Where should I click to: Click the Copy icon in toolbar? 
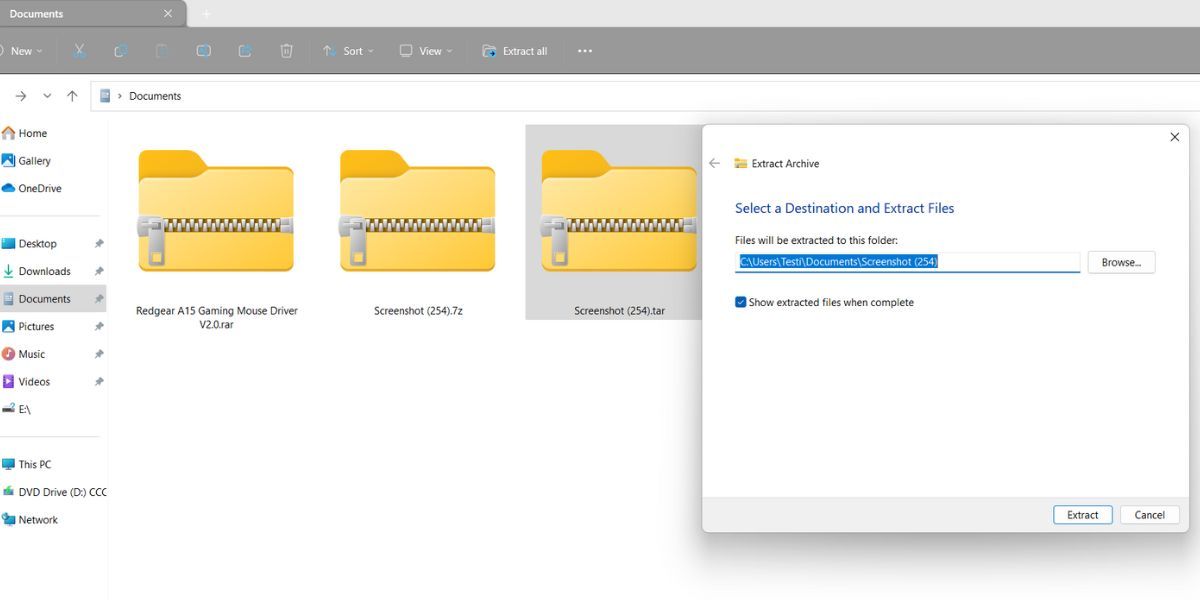click(x=120, y=51)
